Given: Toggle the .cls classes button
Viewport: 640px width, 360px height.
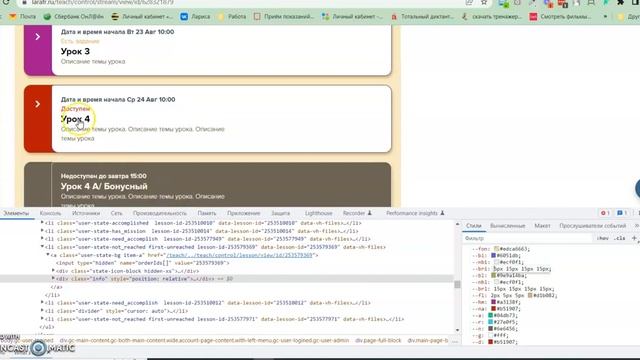Looking at the screenshot, I should pos(620,238).
